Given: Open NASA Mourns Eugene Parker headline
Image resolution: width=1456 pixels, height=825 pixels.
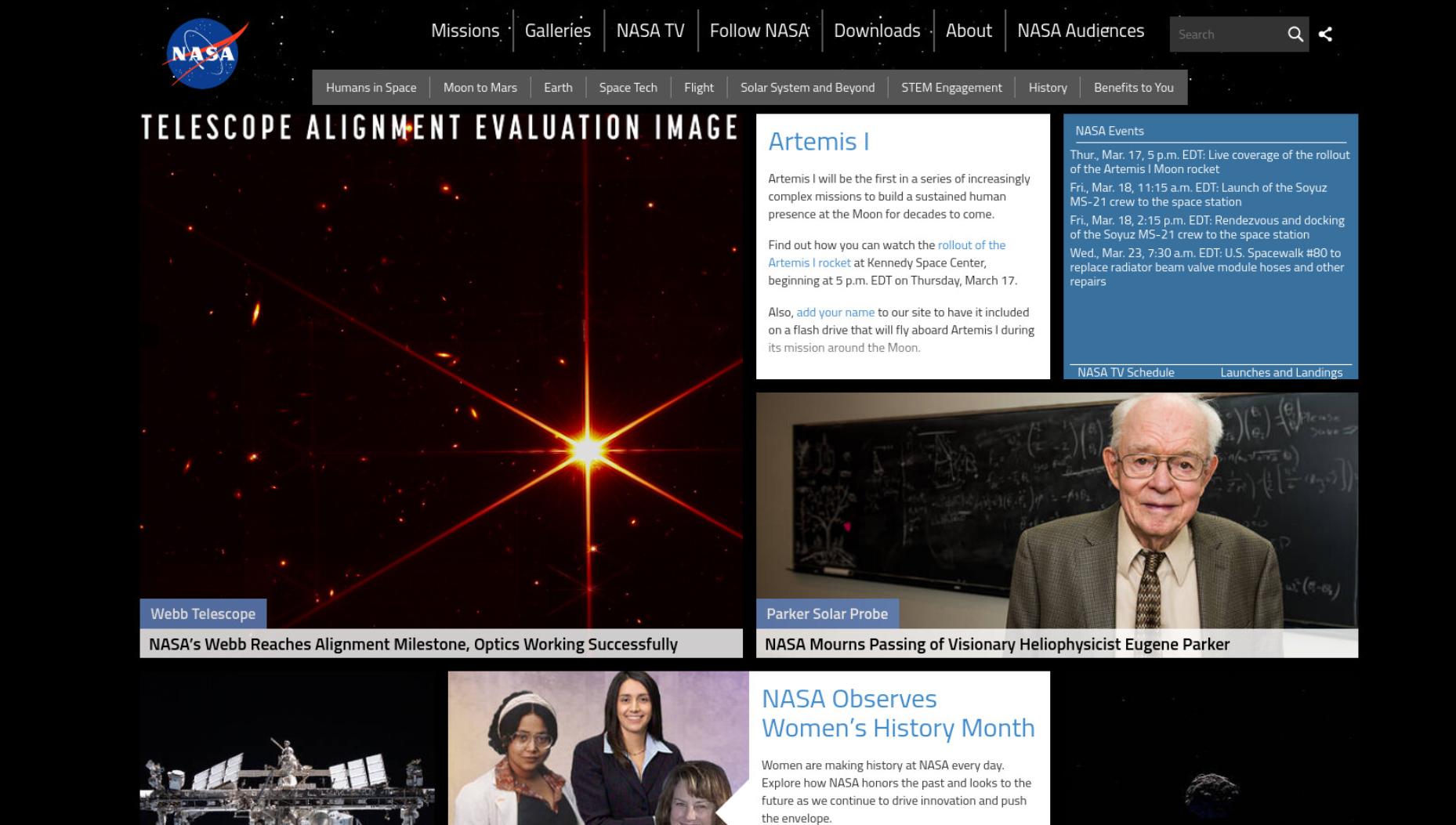Looking at the screenshot, I should 997,644.
